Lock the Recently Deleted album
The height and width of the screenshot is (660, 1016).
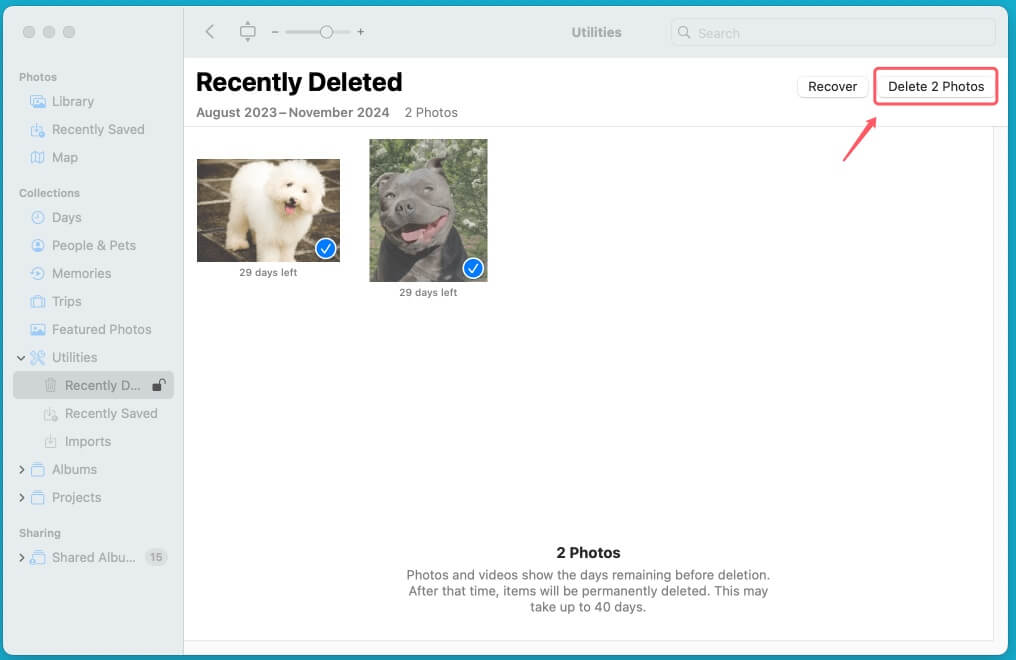click(160, 385)
